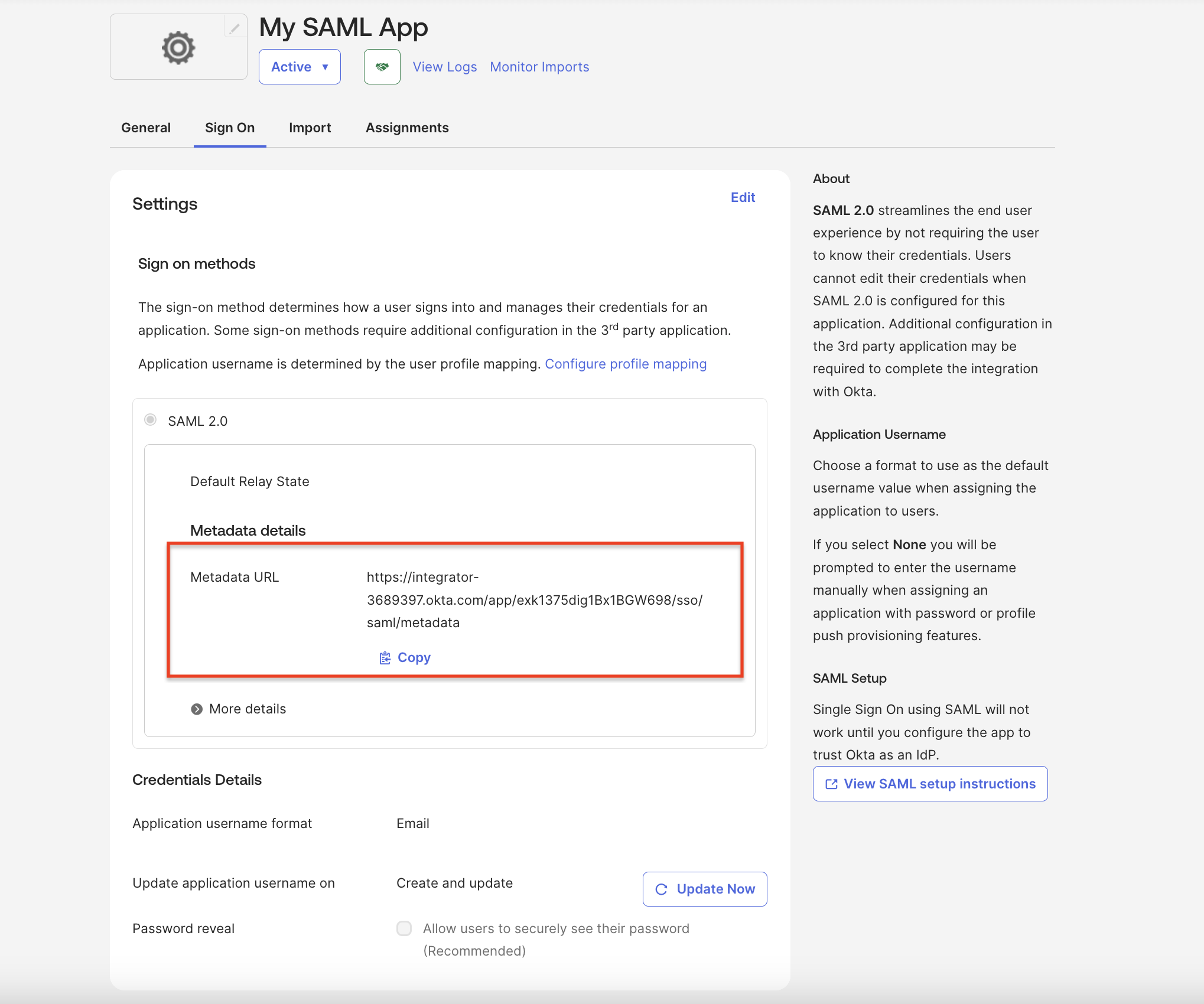Click the Create and update value
1204x1004 pixels.
pos(454,883)
